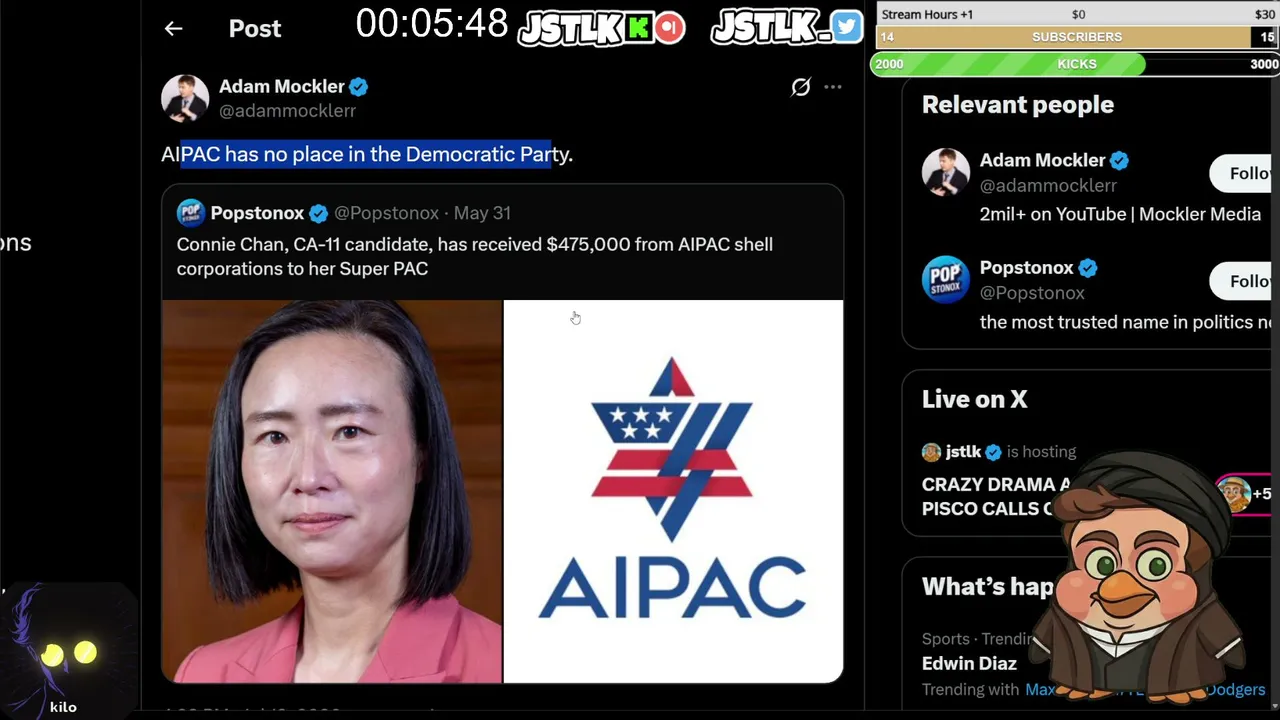This screenshot has height=720, width=1280.
Task: Click Adam Mockler's name under Relevant people
Action: [x=1042, y=160]
